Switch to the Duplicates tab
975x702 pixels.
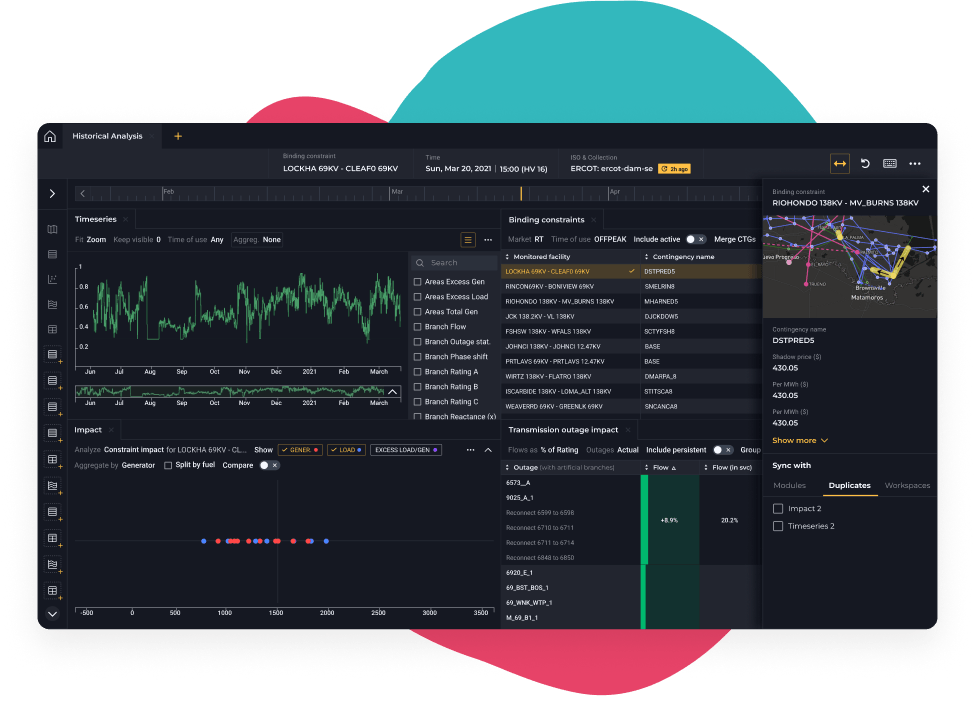[x=851, y=485]
